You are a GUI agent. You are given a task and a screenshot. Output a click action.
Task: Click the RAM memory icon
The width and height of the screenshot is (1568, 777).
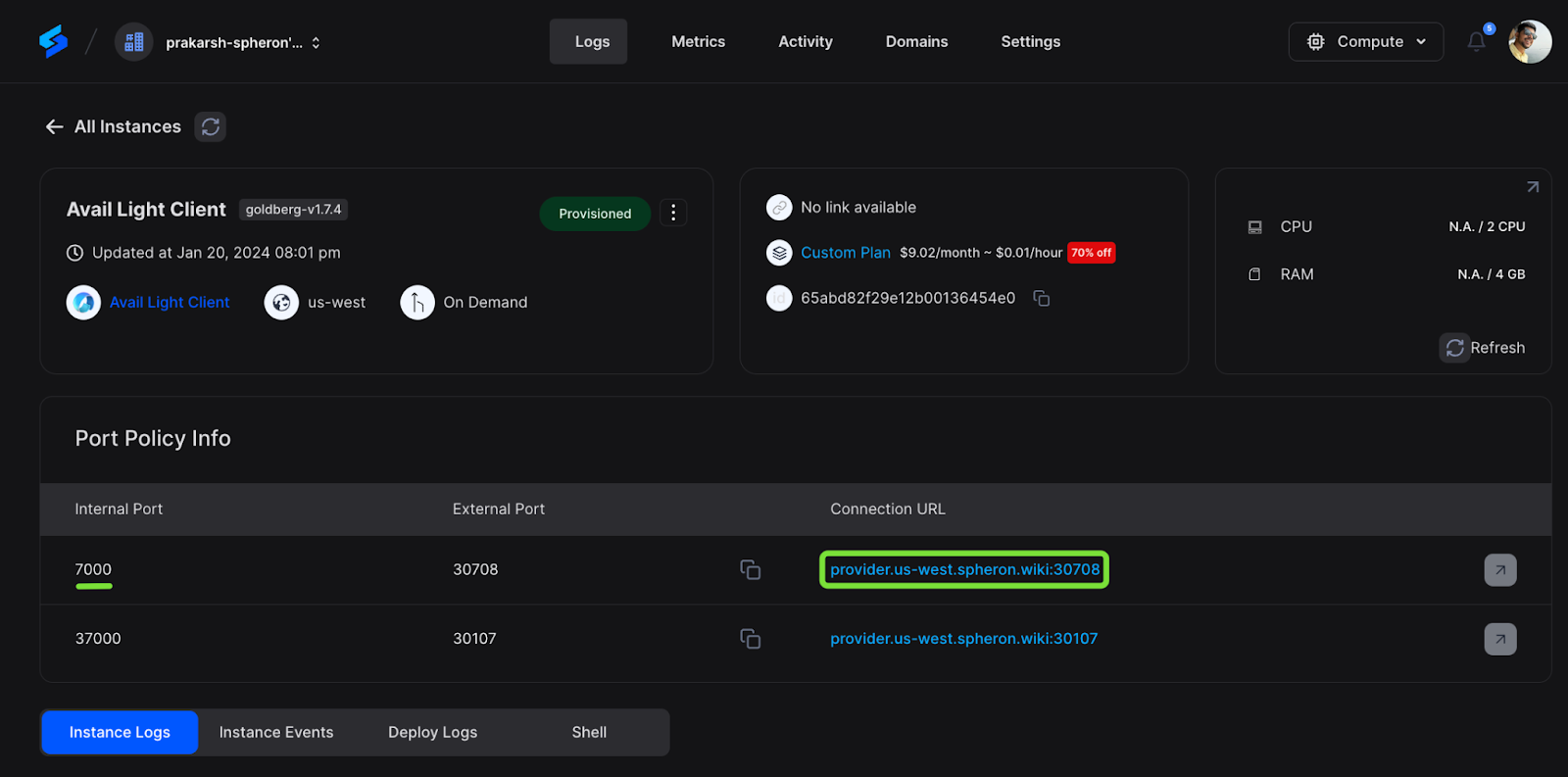[x=1254, y=274]
